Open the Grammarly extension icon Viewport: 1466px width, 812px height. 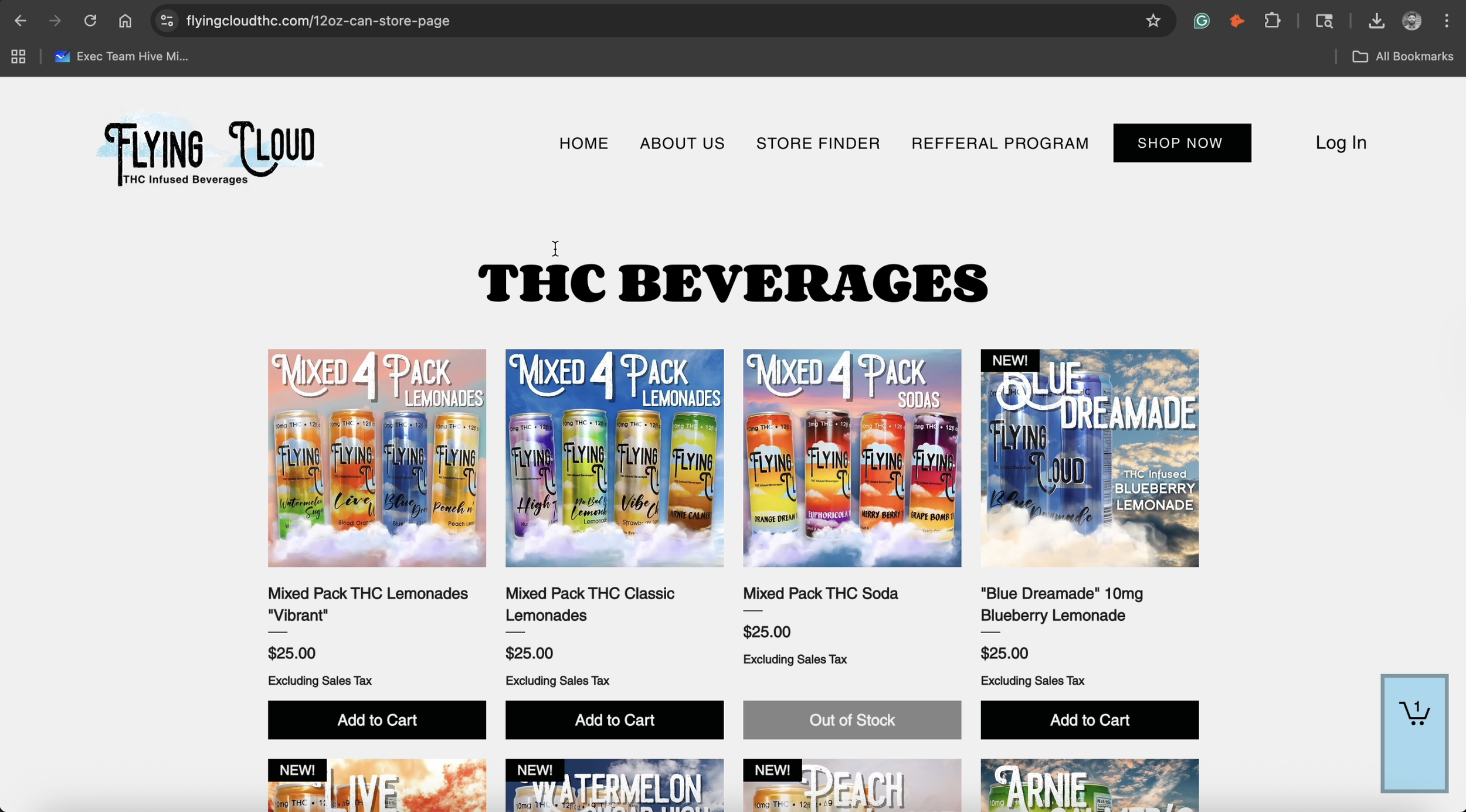pyautogui.click(x=1202, y=21)
